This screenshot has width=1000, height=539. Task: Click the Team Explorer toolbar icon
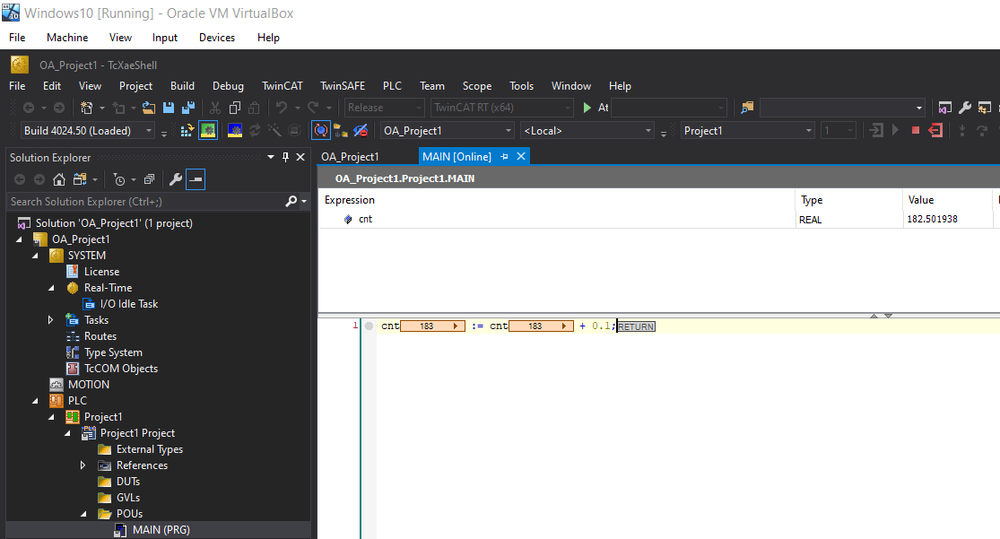pos(985,108)
